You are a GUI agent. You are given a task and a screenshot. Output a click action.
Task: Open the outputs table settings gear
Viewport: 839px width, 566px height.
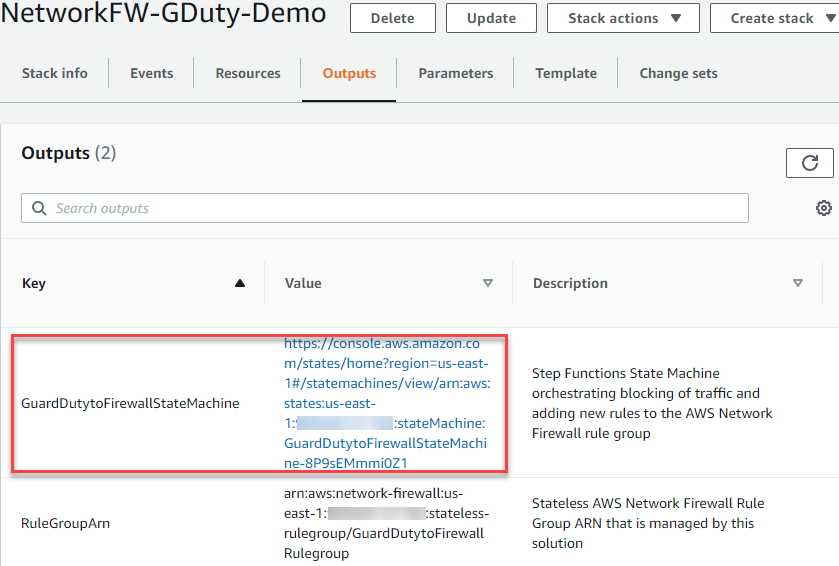click(x=823, y=208)
